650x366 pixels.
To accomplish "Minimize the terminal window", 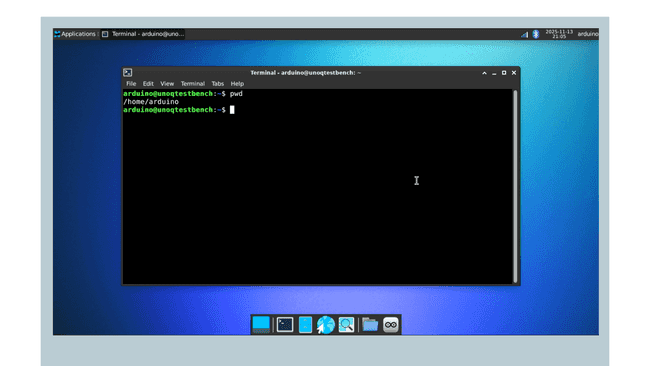I will [x=494, y=73].
